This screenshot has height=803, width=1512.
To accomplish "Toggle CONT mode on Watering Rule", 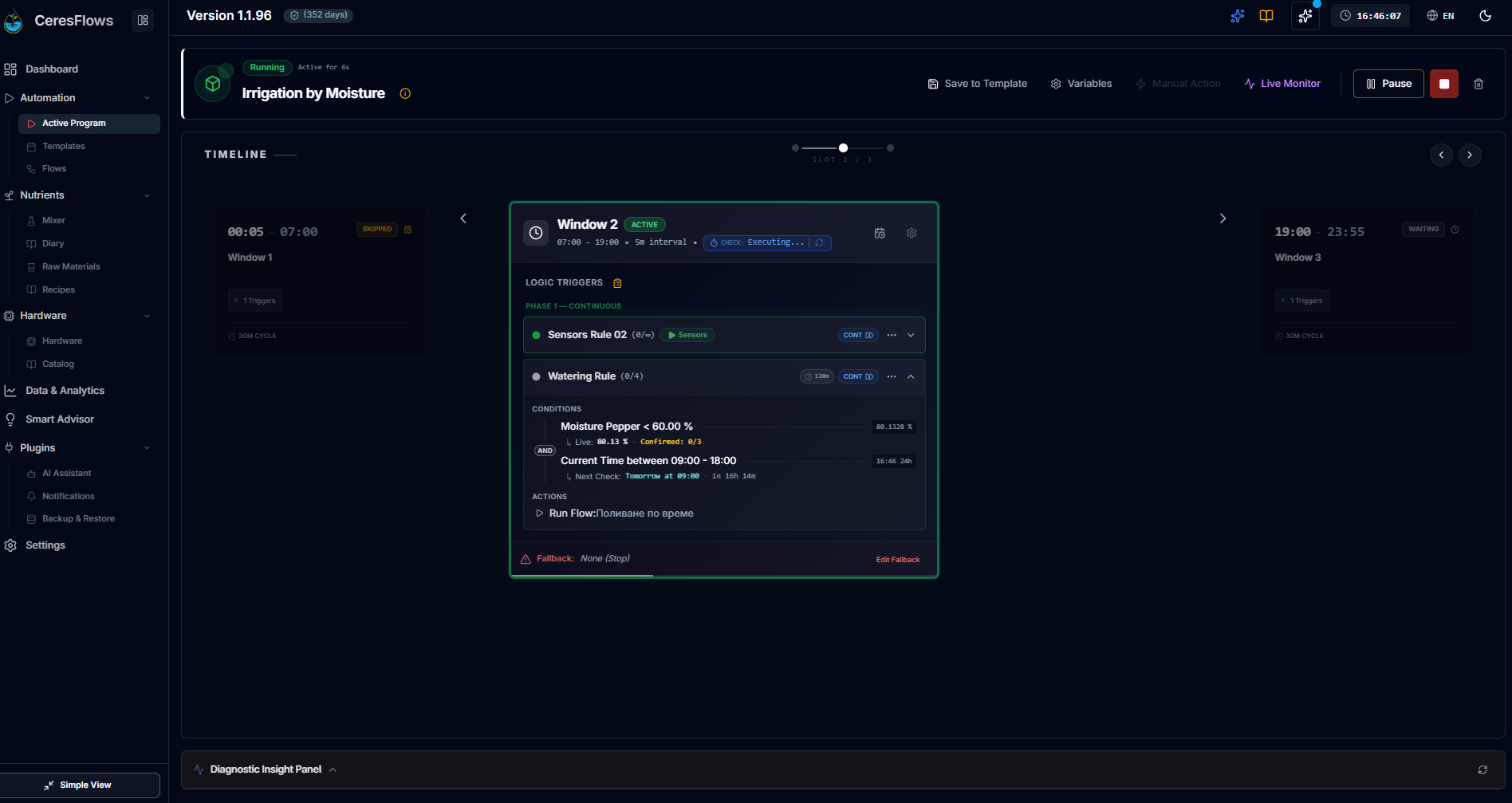I will pos(858,376).
